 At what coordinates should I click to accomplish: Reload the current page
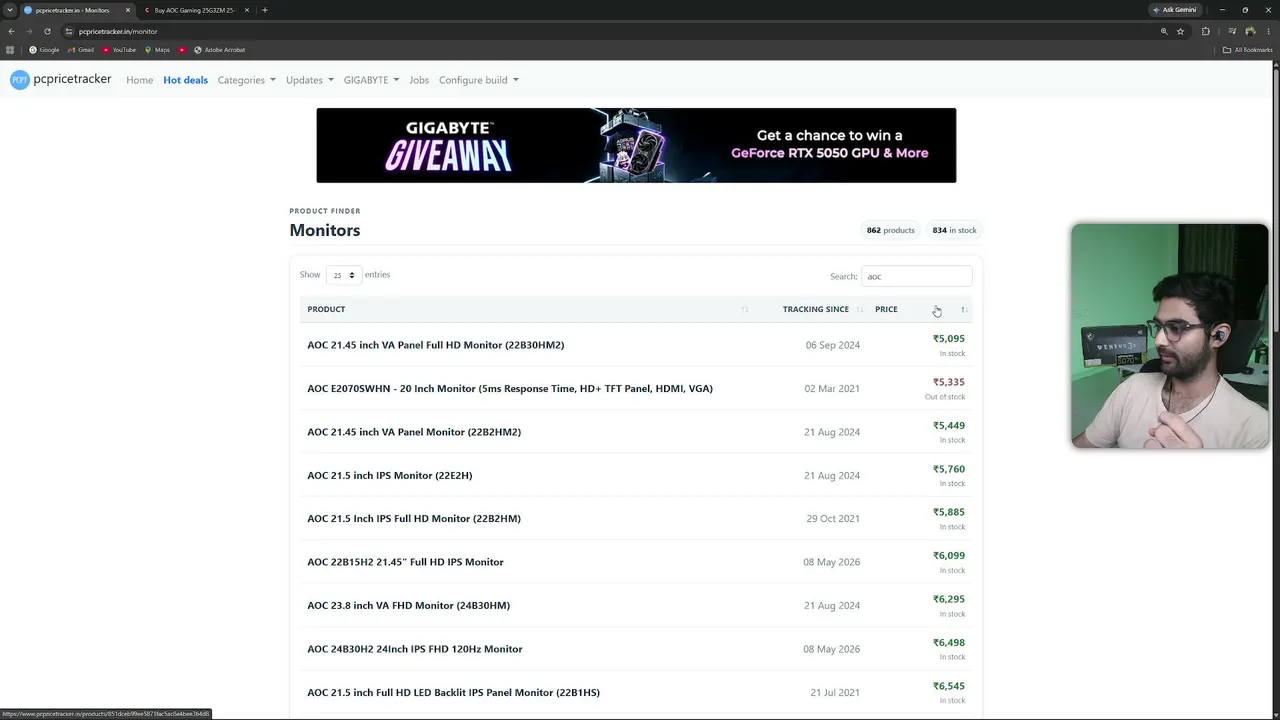[47, 31]
